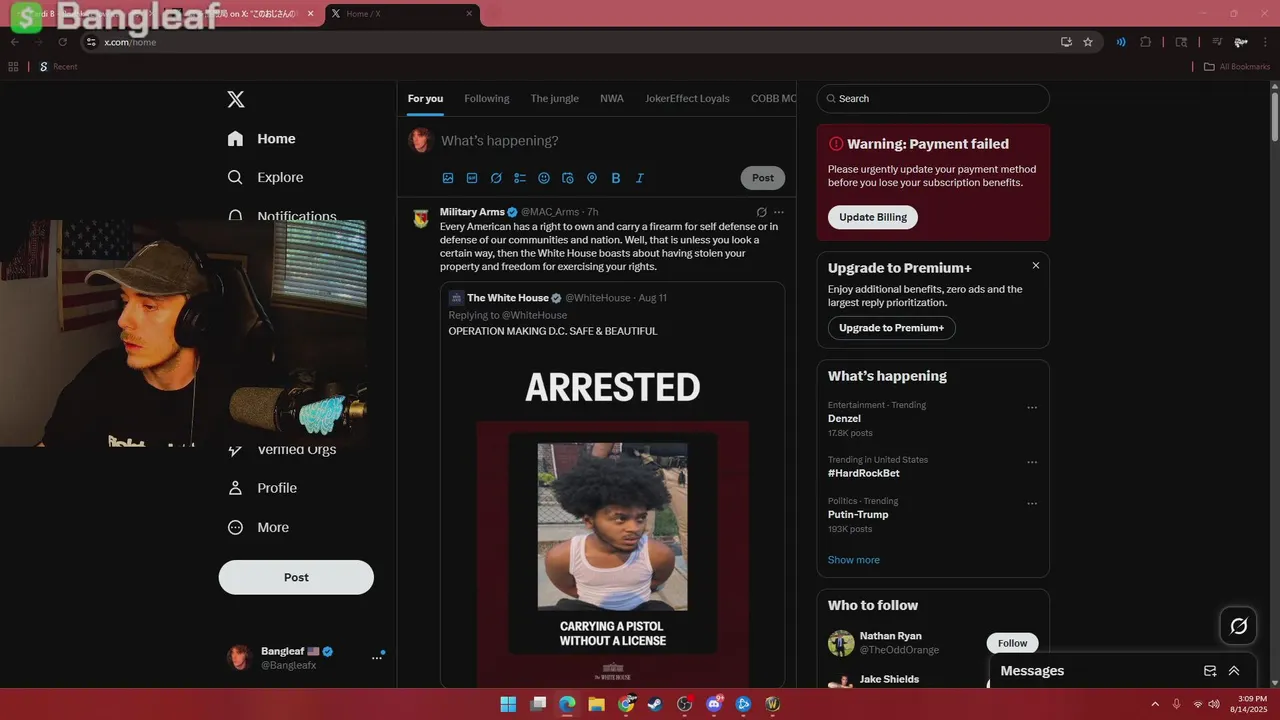This screenshot has height=720, width=1280.
Task: Dismiss the Upgrade to Premium+ card
Action: coord(1036,266)
